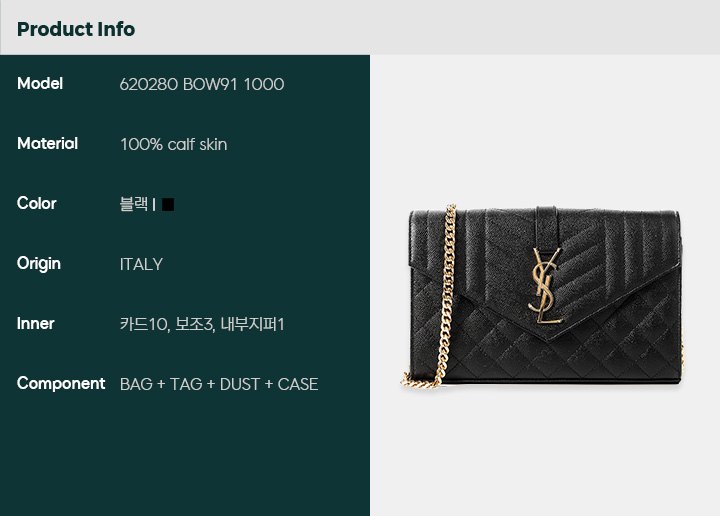This screenshot has width=720, height=516.
Task: Click the Color label
Action: (x=37, y=203)
